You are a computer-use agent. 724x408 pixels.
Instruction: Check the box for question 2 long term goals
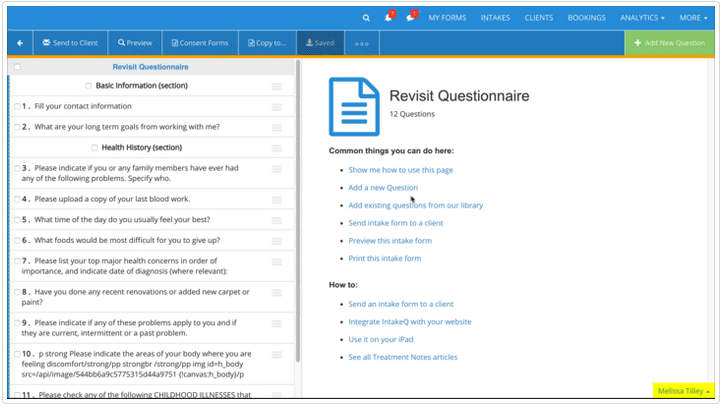17,127
